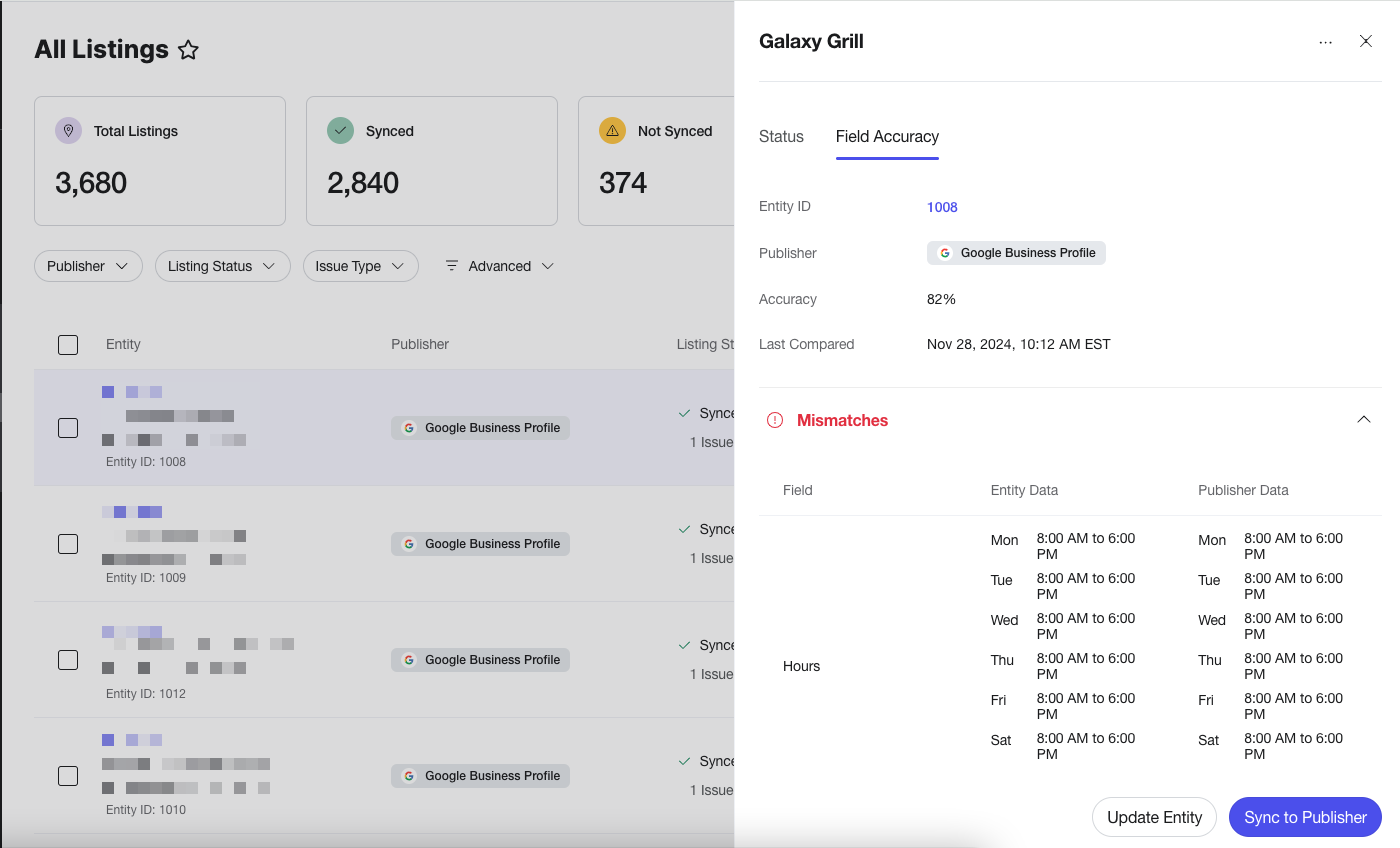
Task: Switch to the Status tab
Action: [781, 137]
